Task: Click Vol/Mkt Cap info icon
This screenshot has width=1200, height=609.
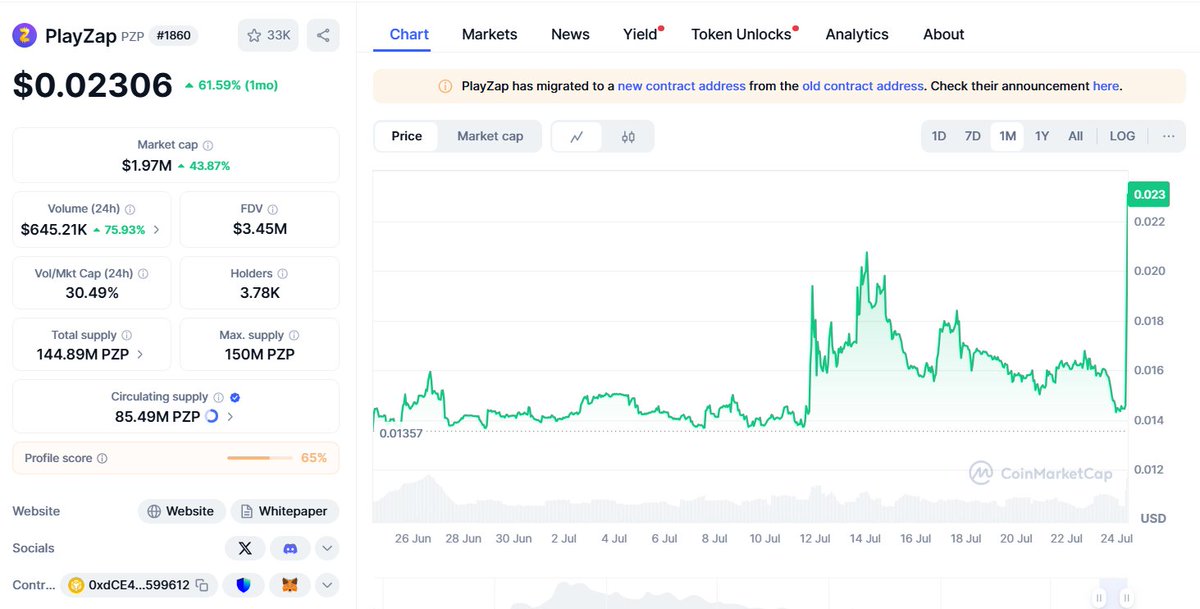Action: tap(143, 273)
